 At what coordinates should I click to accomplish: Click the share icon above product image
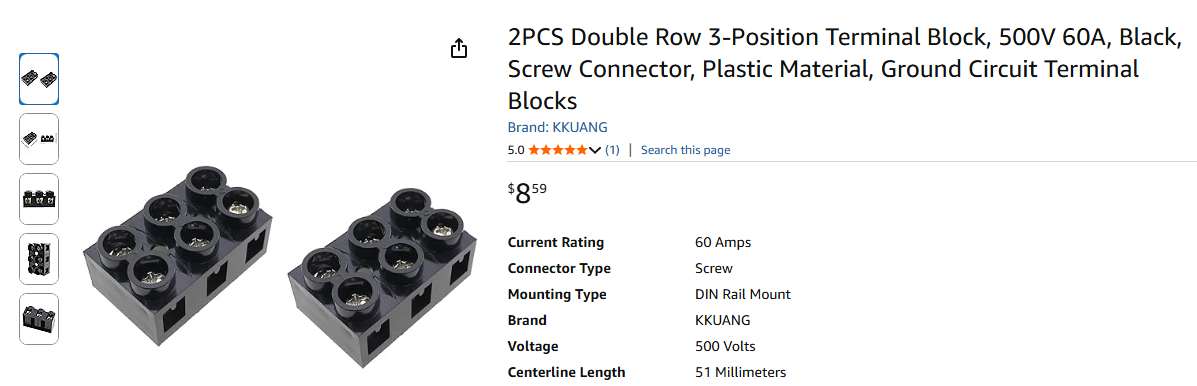(x=458, y=49)
